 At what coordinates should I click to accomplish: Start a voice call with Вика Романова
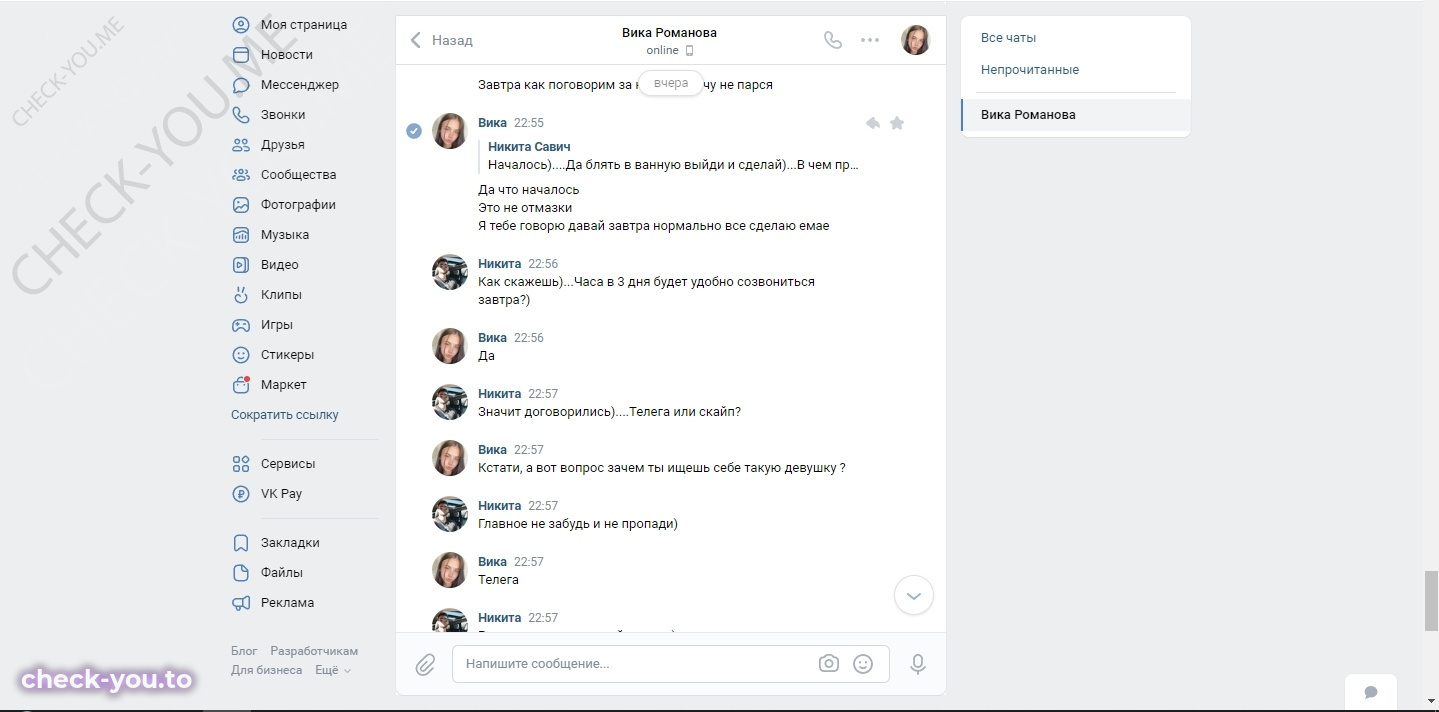click(x=832, y=40)
